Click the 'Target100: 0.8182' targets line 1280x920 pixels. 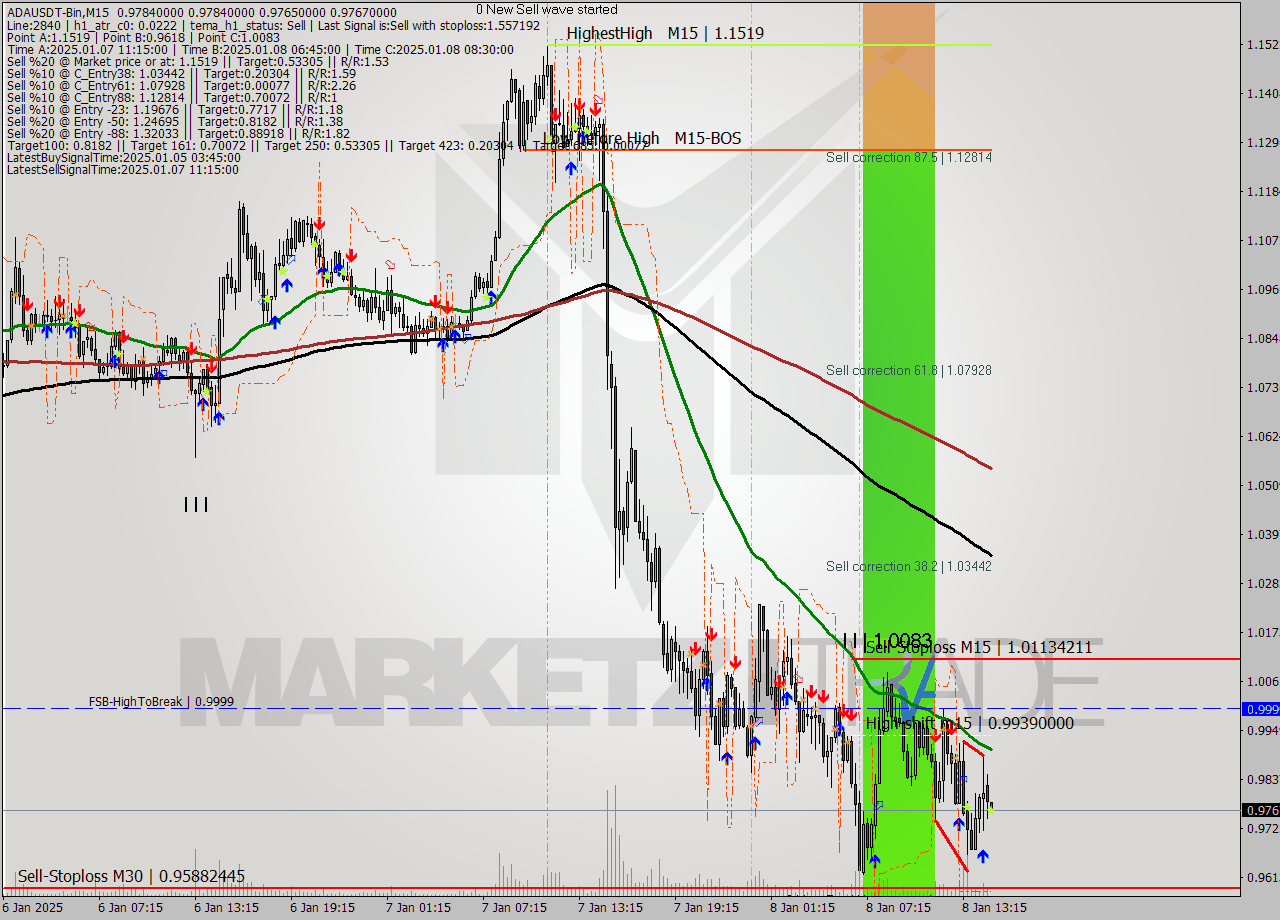pyautogui.click(x=327, y=145)
